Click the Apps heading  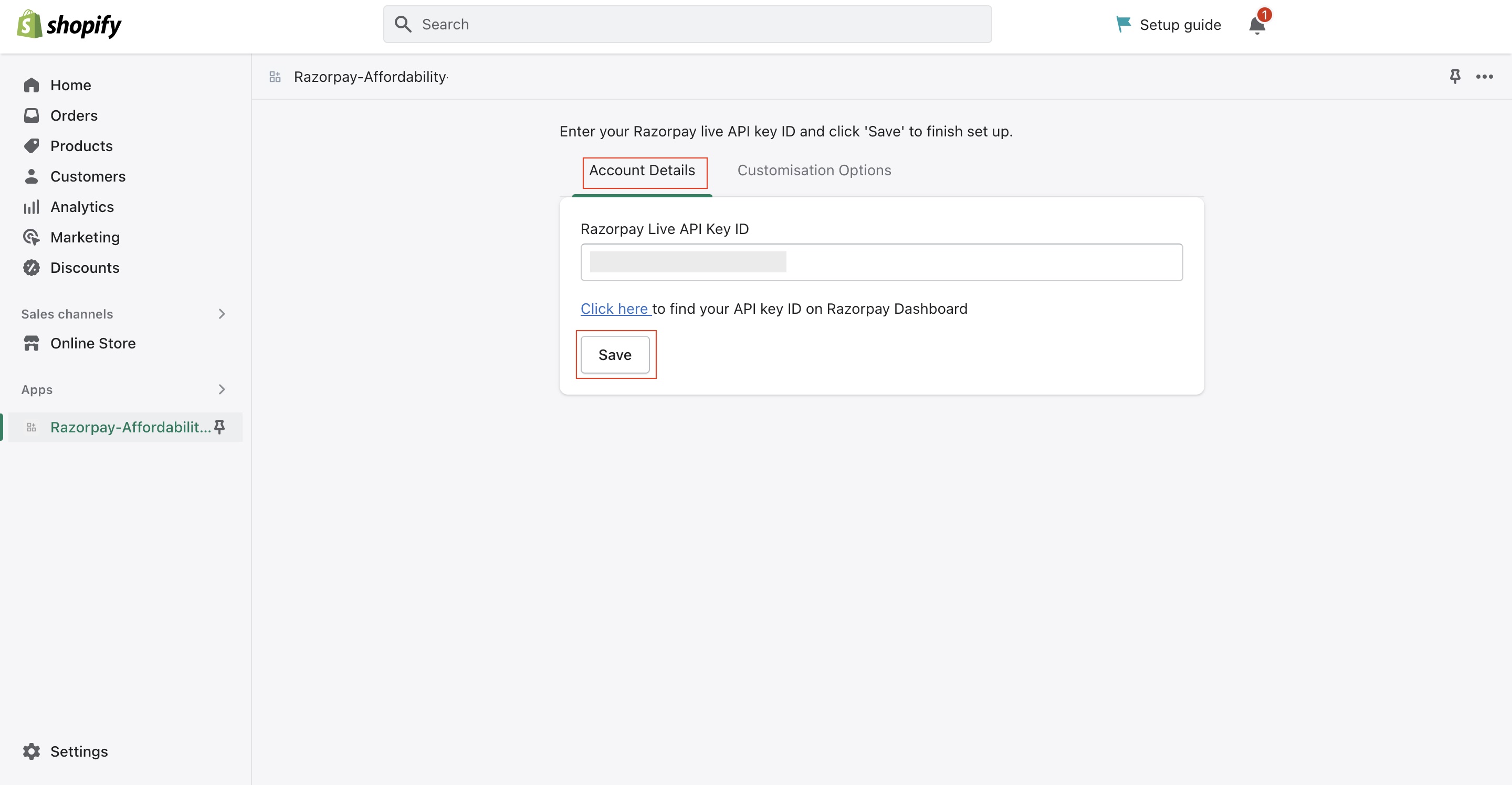(x=37, y=389)
